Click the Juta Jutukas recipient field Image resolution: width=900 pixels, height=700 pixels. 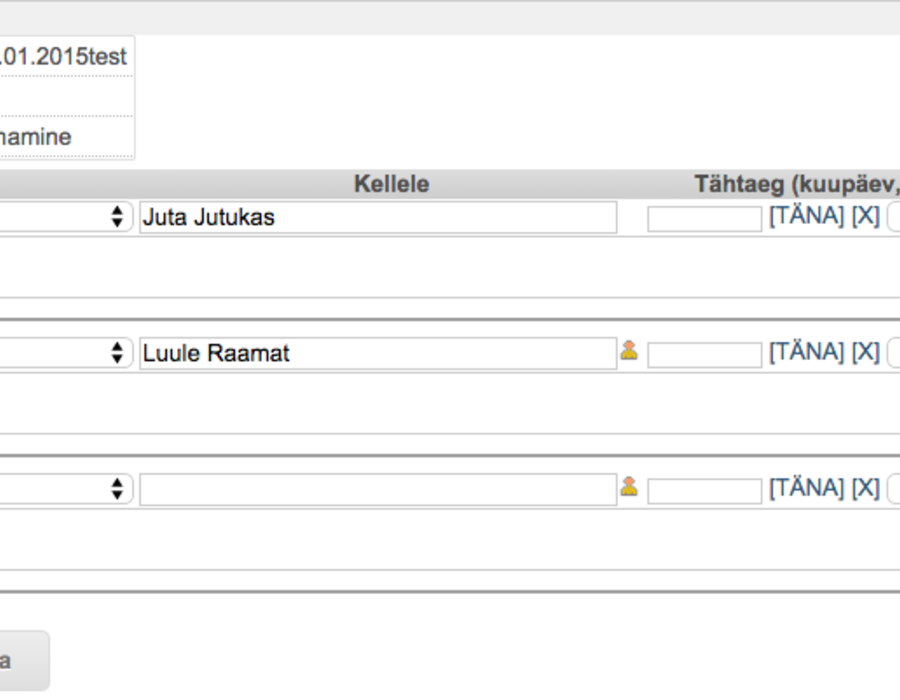pyautogui.click(x=378, y=217)
